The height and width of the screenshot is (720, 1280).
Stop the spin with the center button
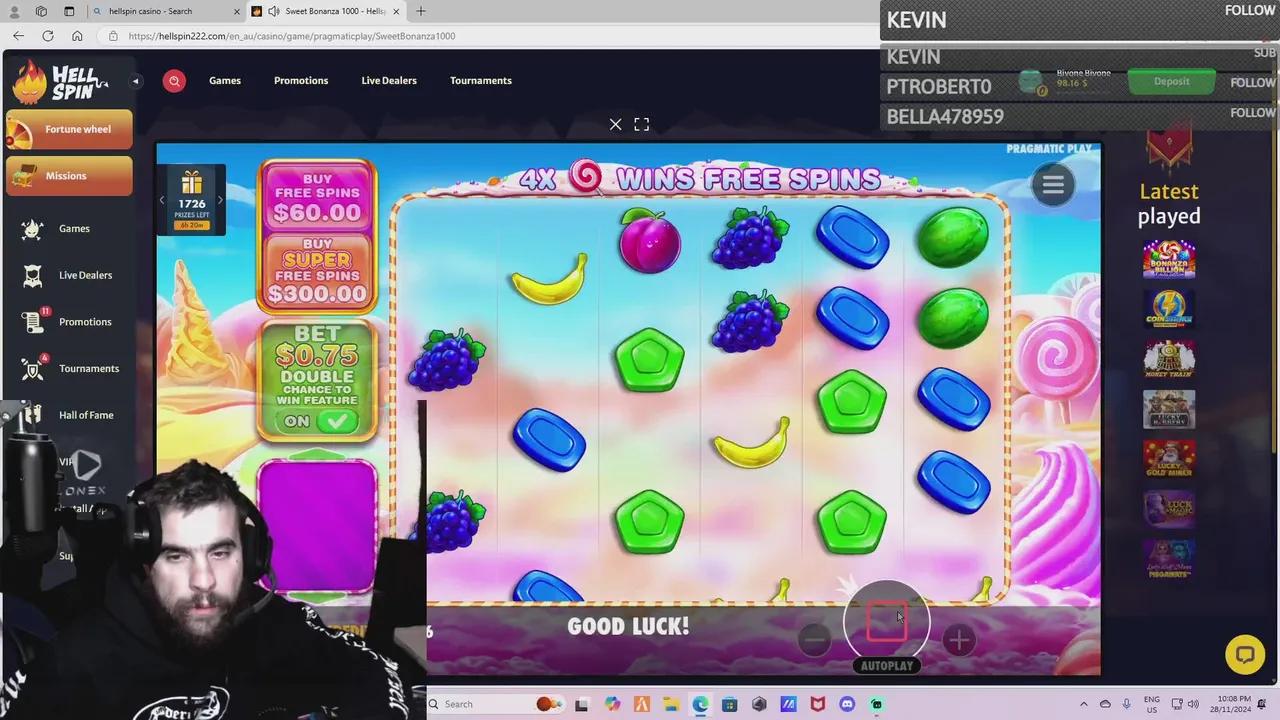click(x=887, y=622)
